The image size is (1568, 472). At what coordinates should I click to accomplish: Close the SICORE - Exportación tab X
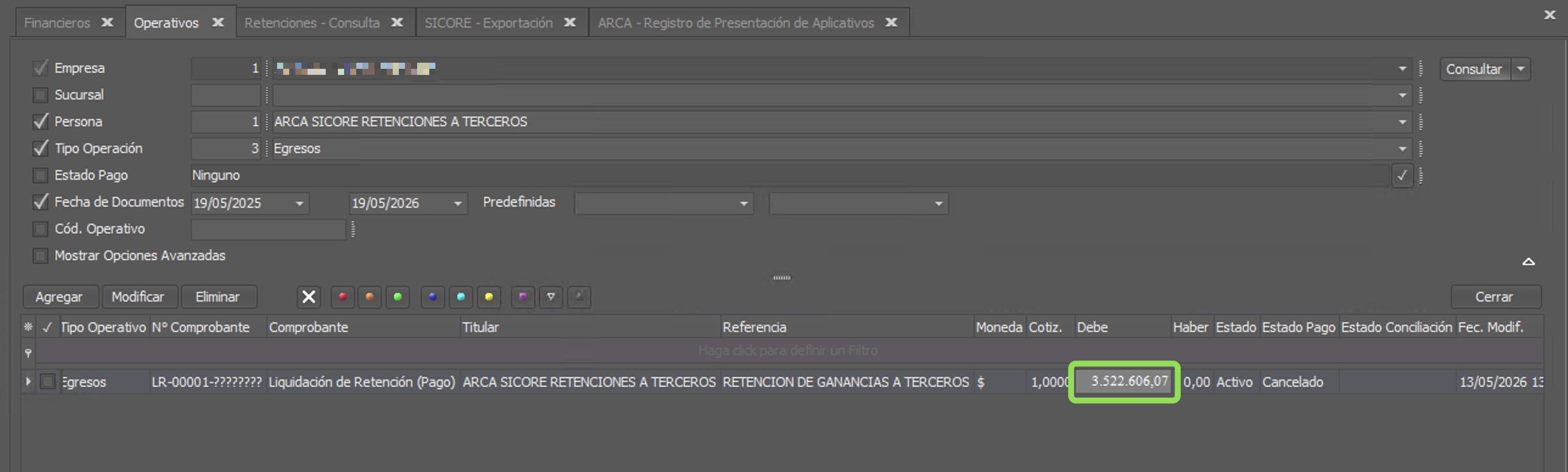[570, 23]
